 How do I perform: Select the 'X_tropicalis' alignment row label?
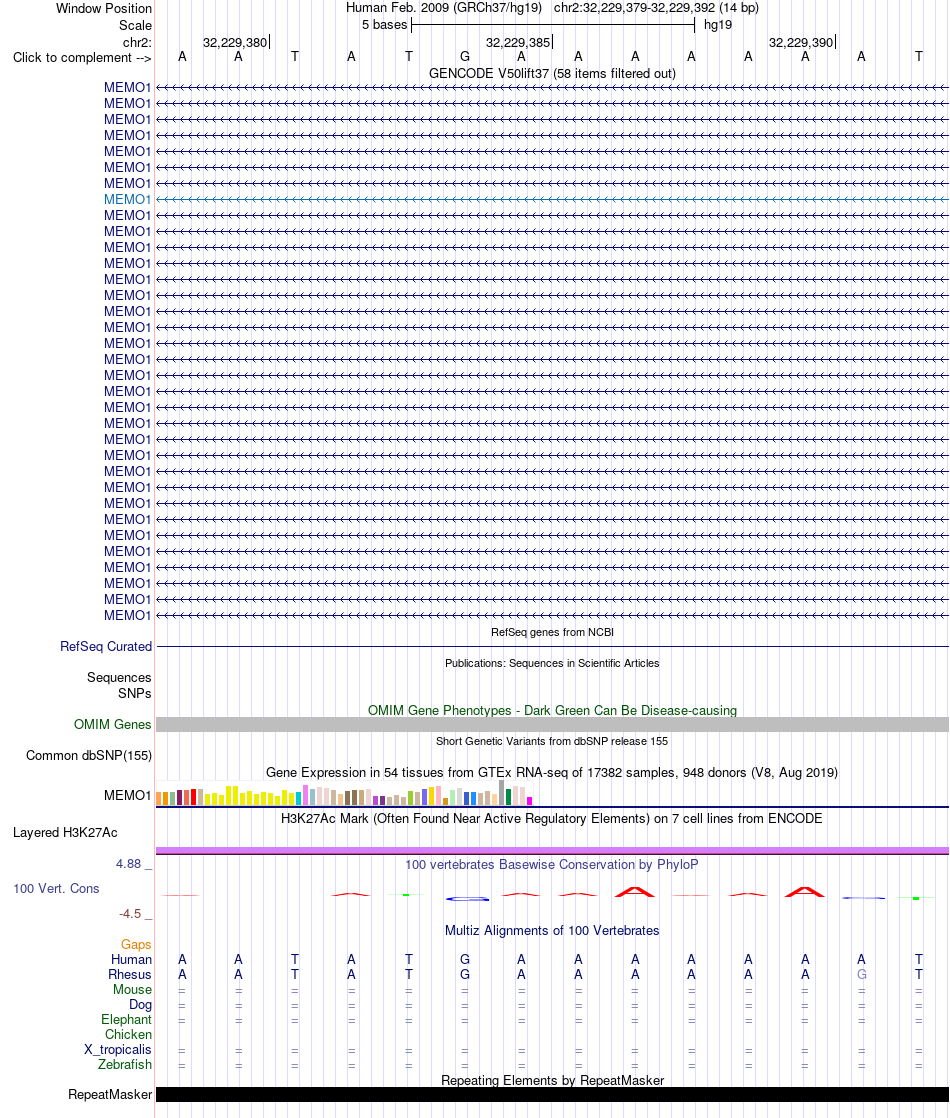point(118,1050)
